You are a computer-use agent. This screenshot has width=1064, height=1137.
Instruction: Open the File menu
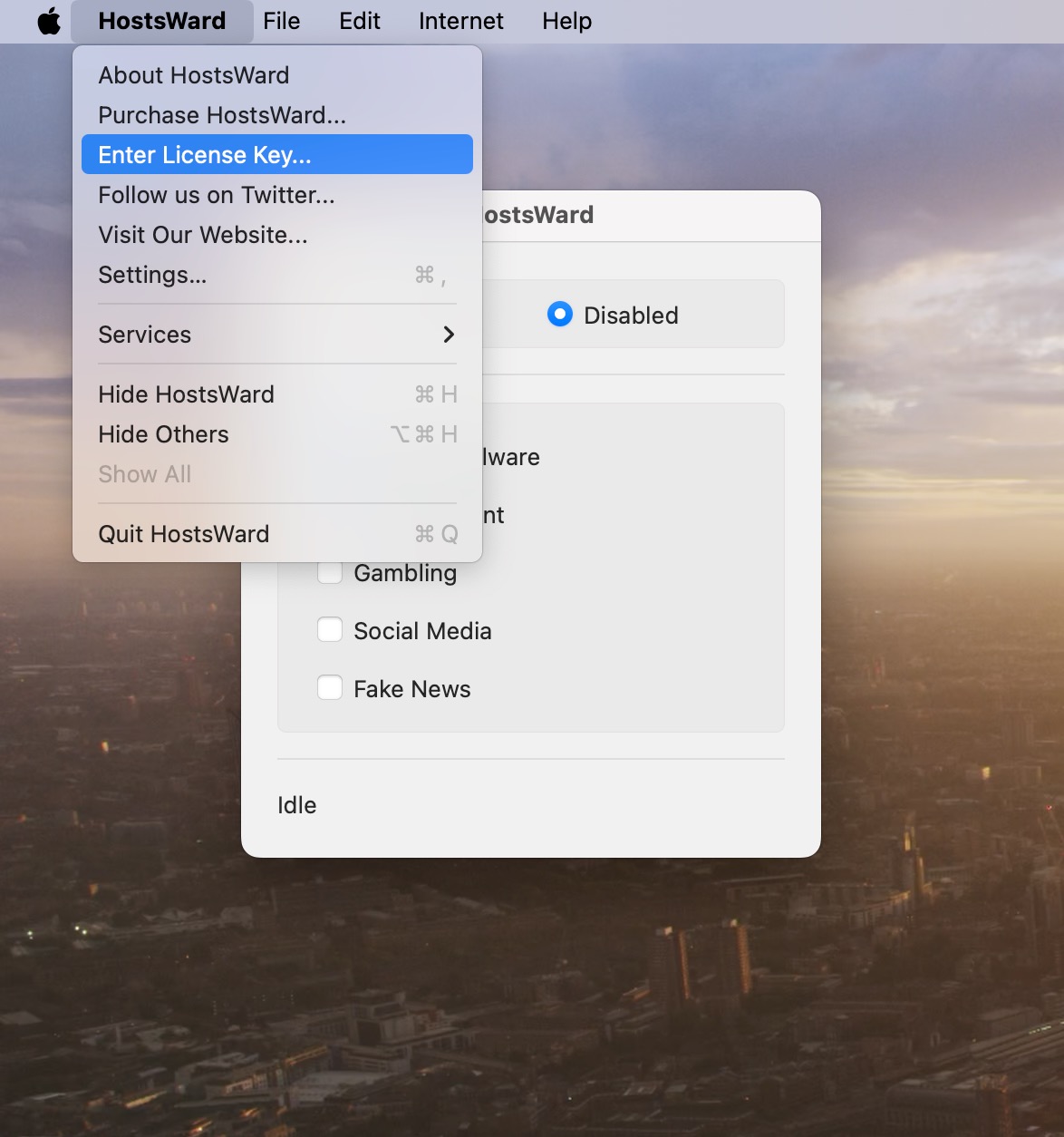pos(281,21)
